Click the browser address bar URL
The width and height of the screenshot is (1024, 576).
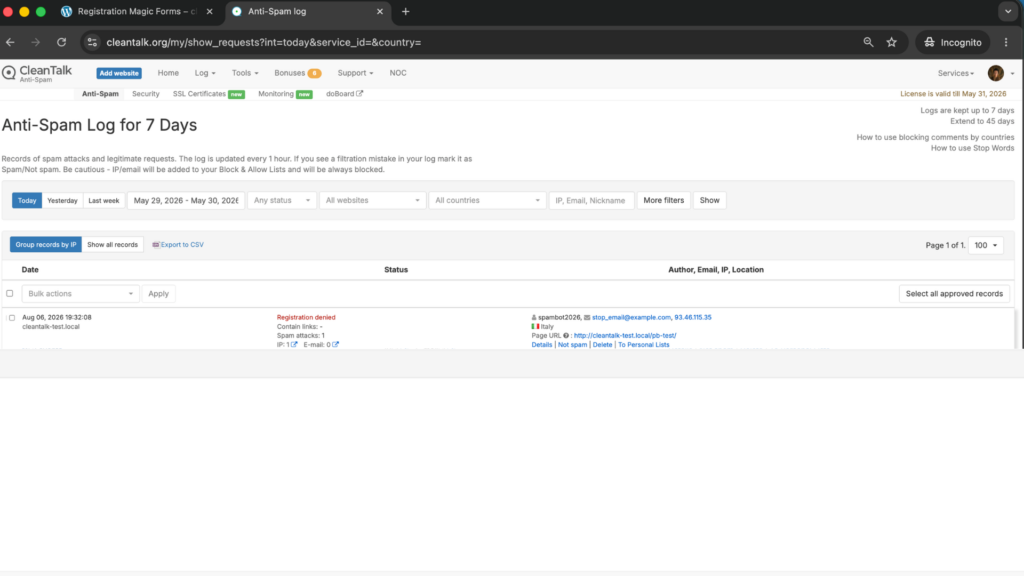264,42
